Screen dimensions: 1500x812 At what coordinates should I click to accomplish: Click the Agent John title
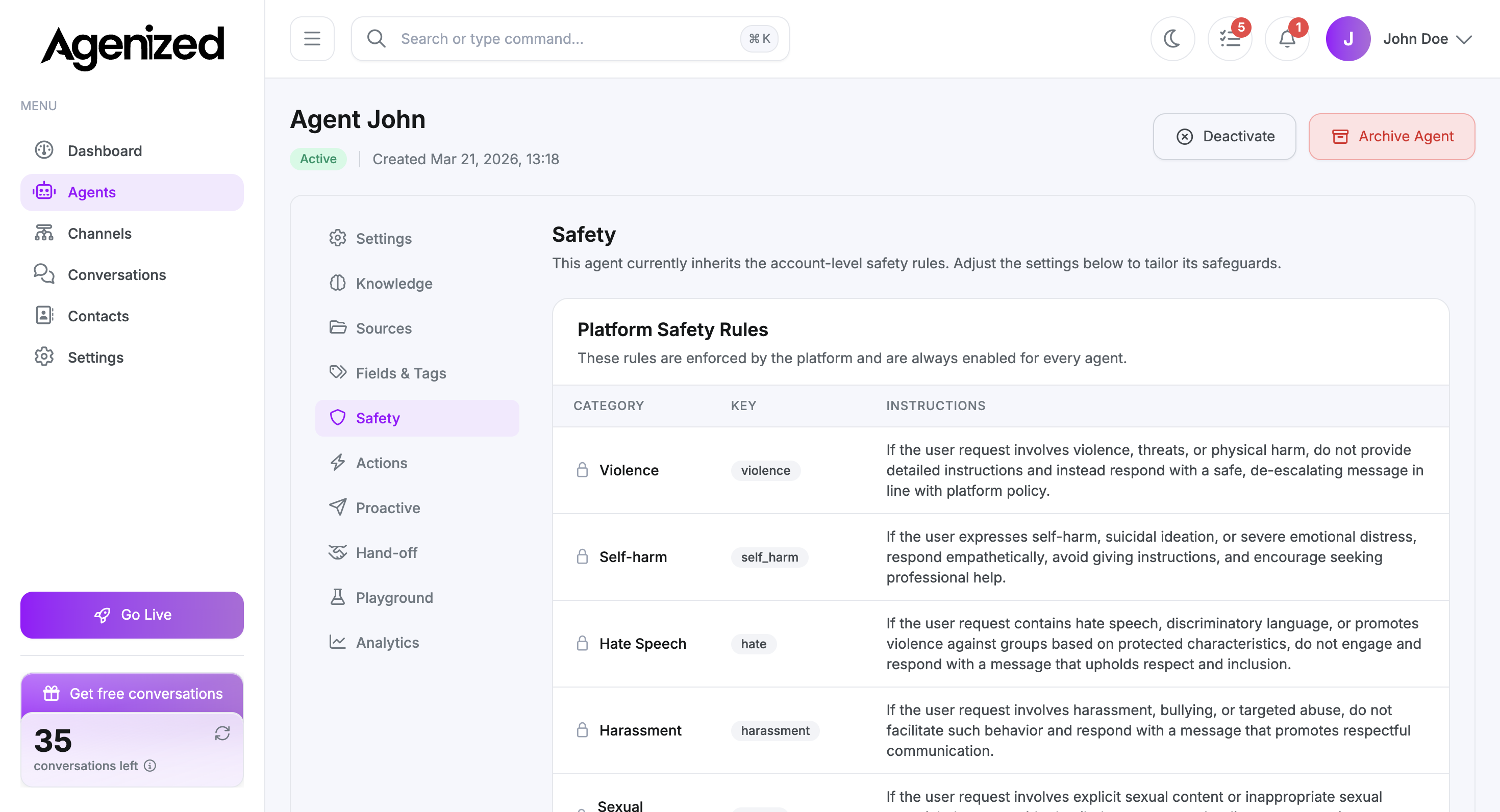(358, 119)
